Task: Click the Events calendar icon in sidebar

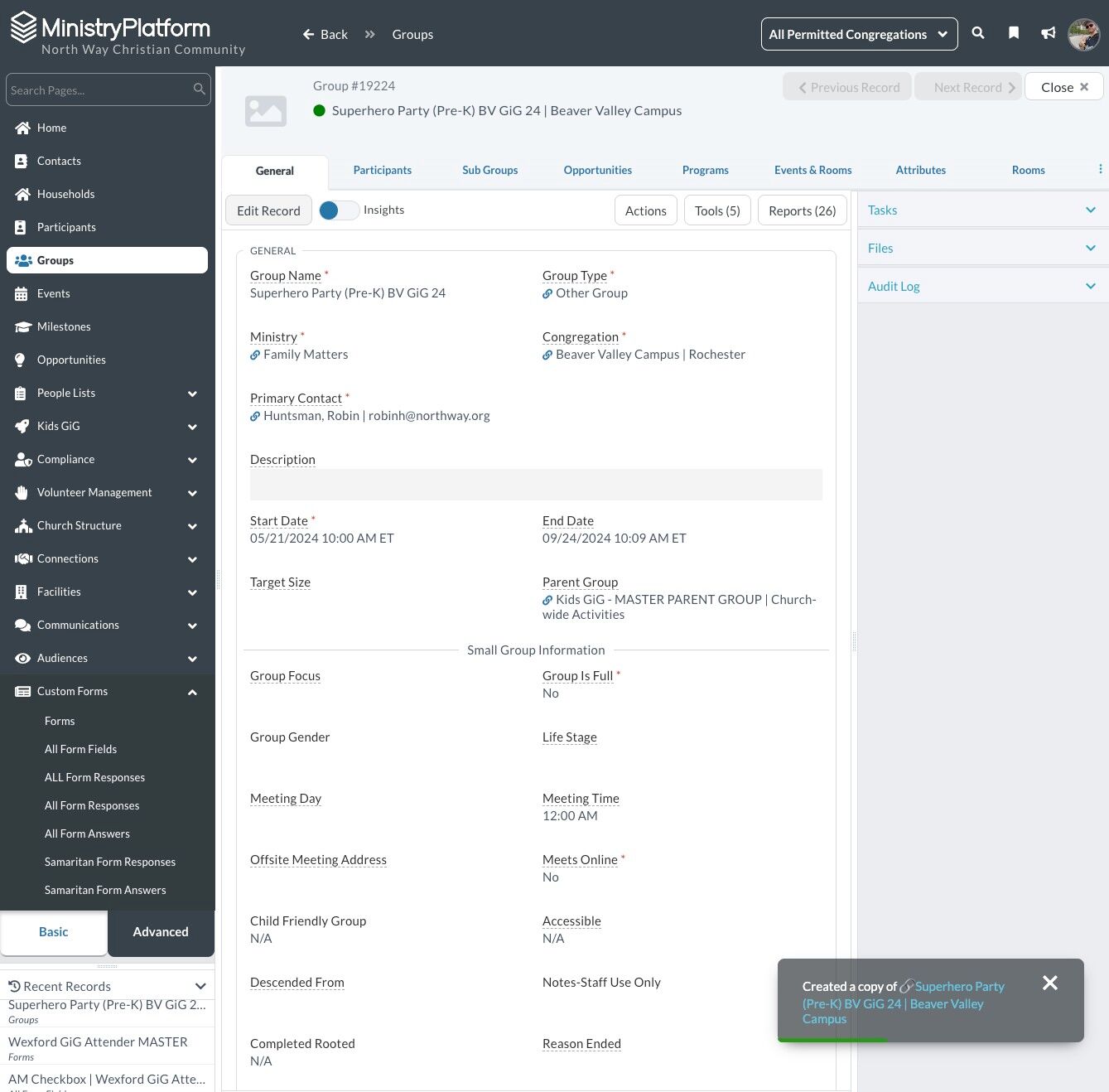Action: (x=22, y=293)
